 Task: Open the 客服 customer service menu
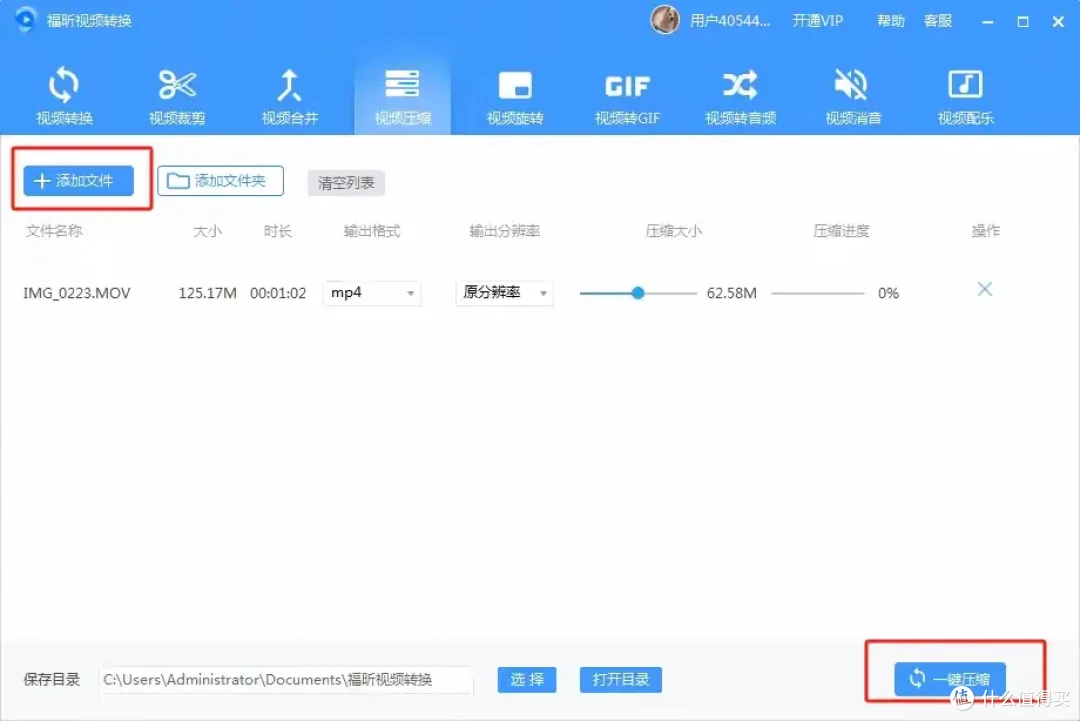[x=937, y=21]
